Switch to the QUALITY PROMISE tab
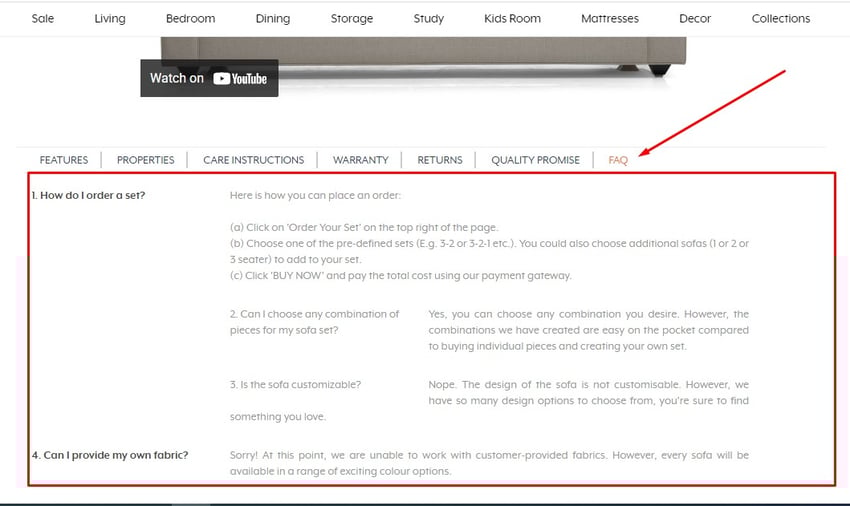 [x=536, y=160]
